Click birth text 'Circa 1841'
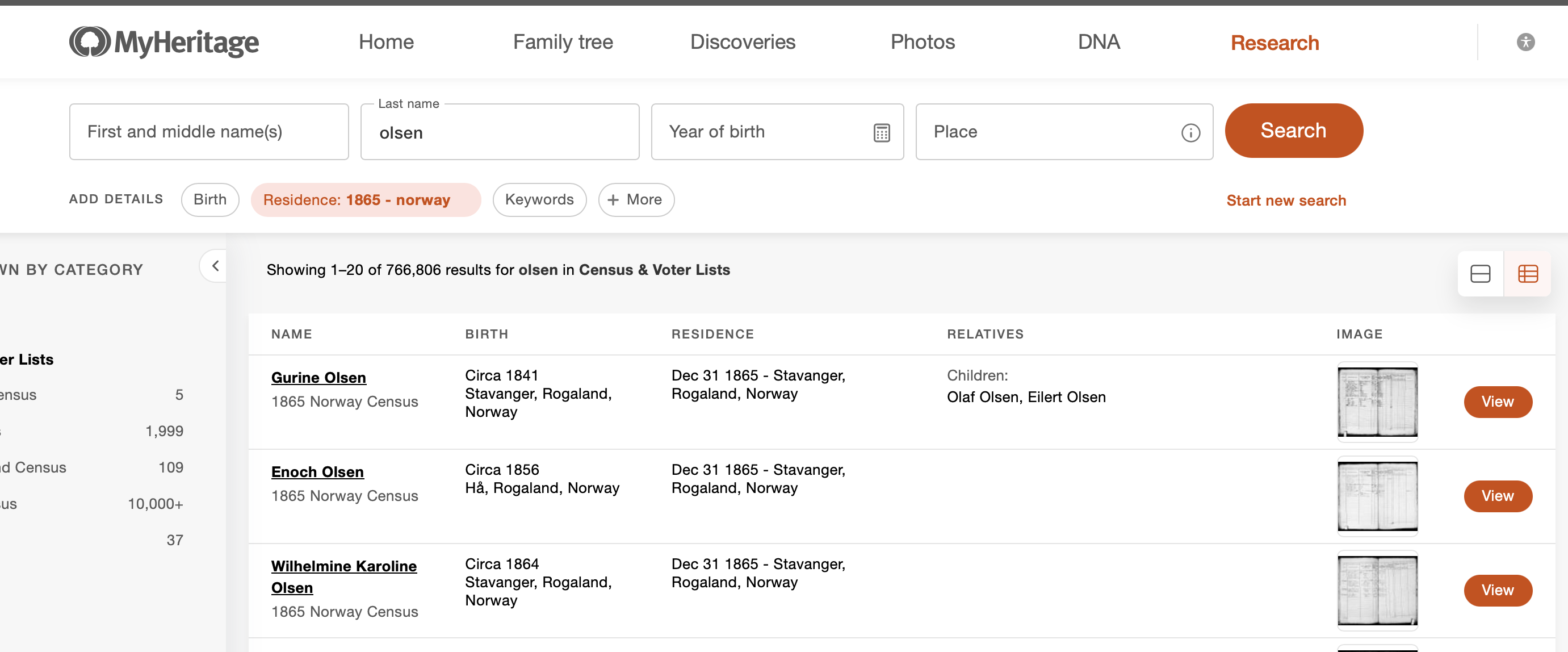The width and height of the screenshot is (1568, 652). coord(501,375)
